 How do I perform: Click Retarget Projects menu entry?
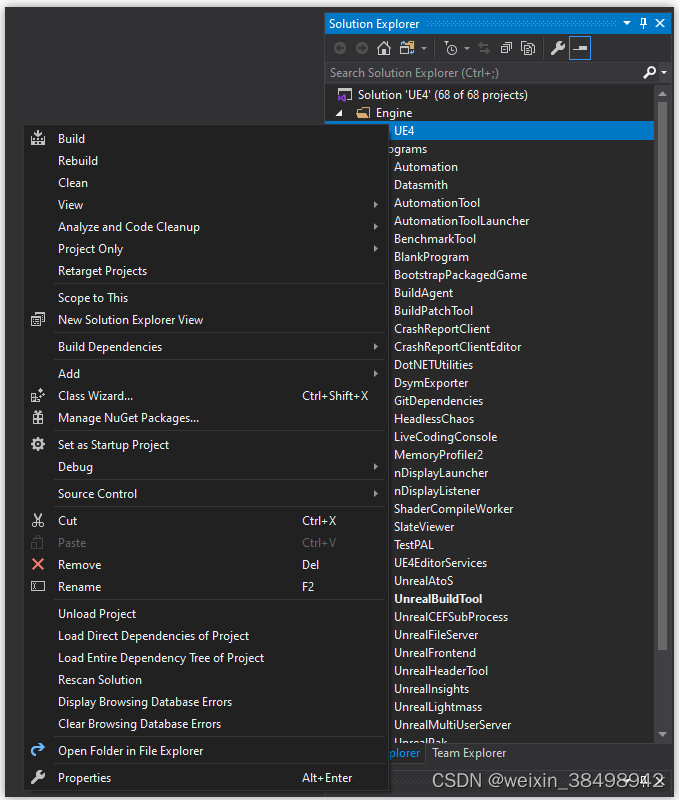(206, 271)
